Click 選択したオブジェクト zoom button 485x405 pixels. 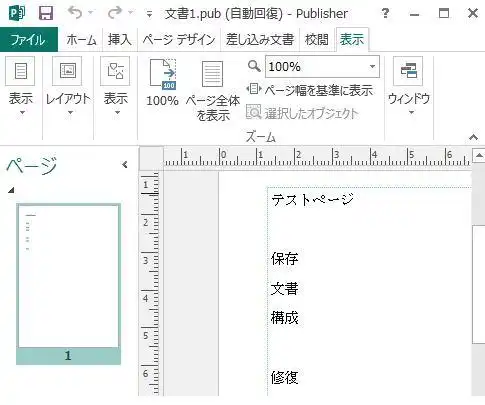[302, 113]
